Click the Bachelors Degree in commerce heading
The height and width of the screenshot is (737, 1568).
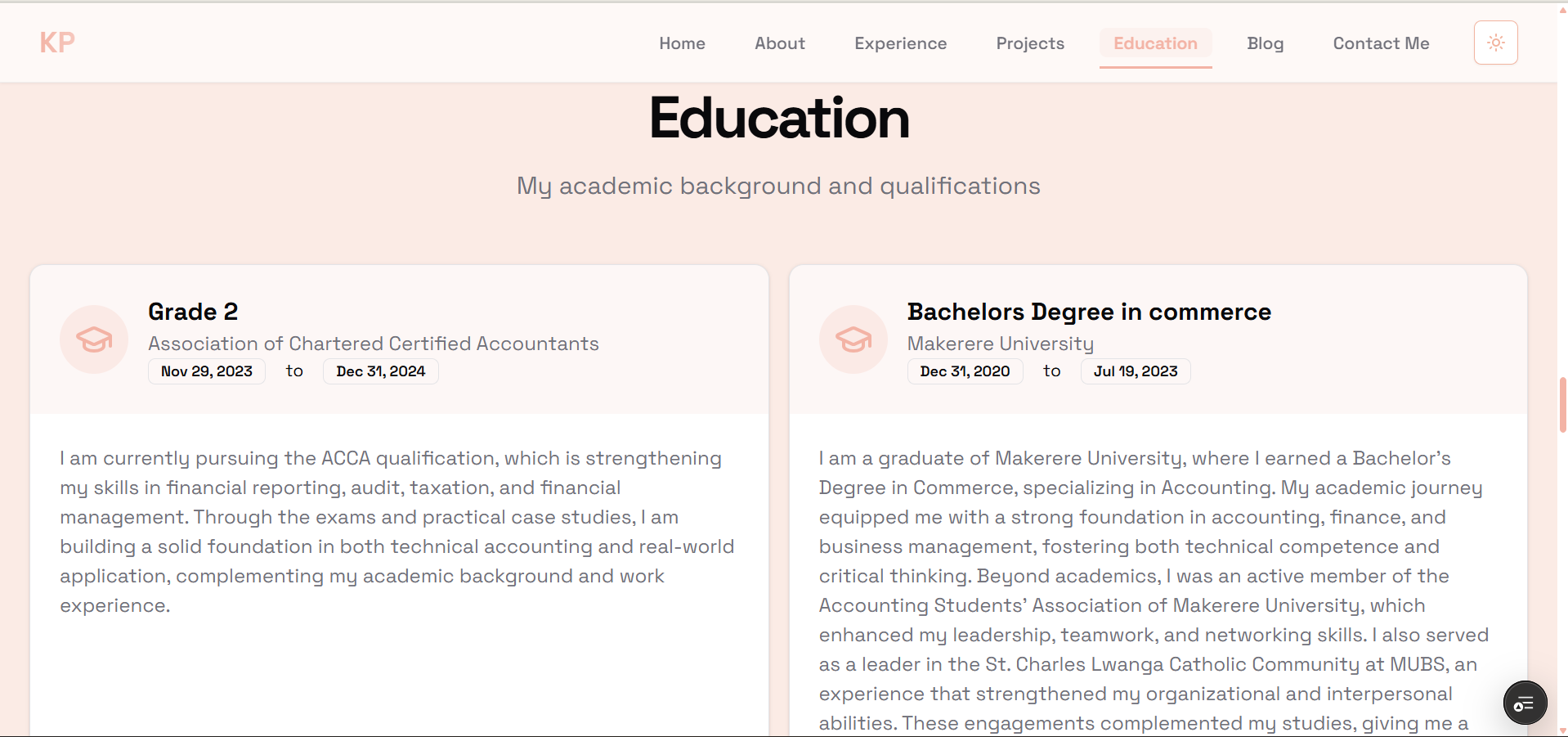(x=1088, y=312)
